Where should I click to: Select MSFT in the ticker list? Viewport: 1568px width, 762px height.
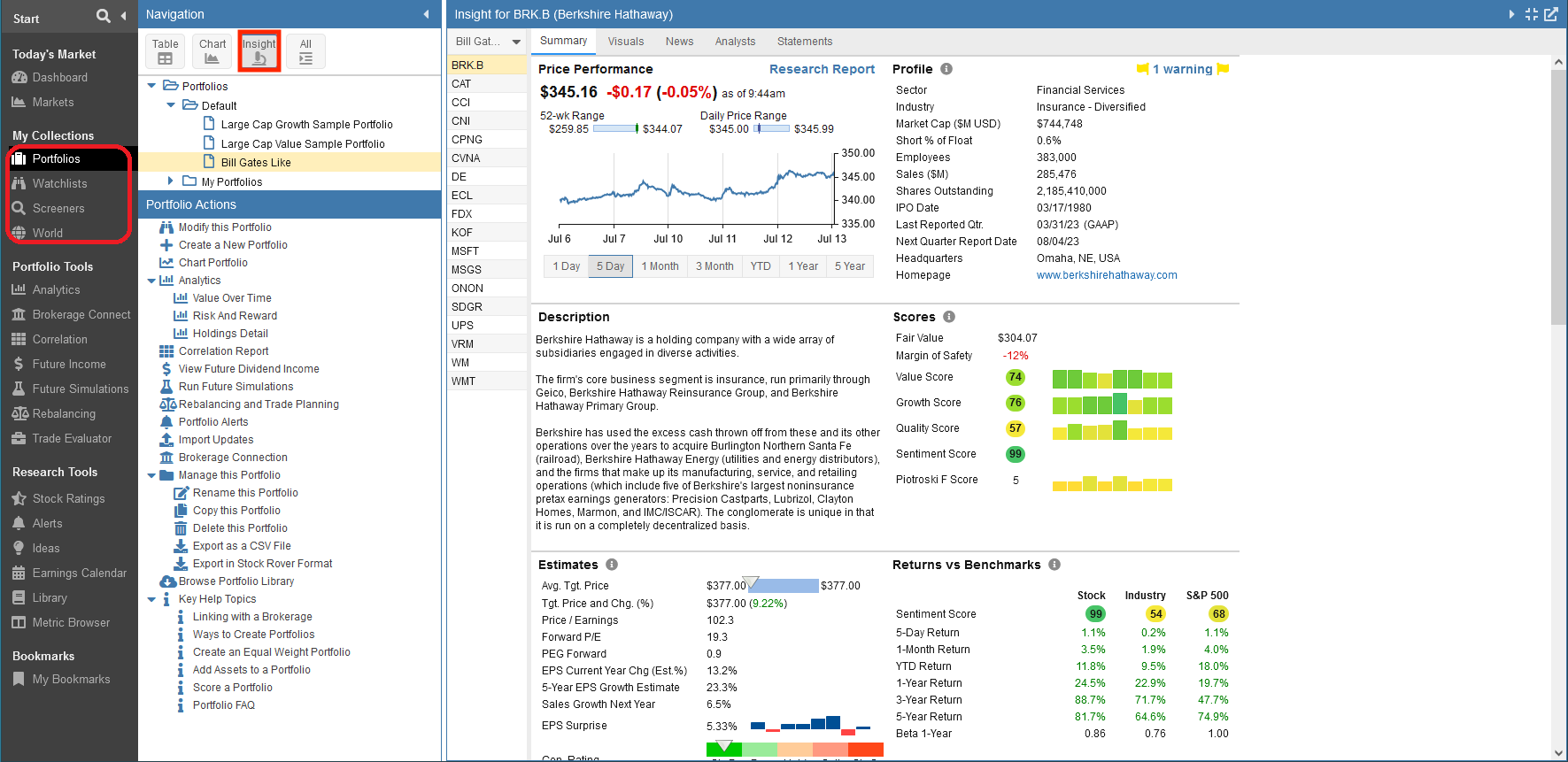click(487, 251)
